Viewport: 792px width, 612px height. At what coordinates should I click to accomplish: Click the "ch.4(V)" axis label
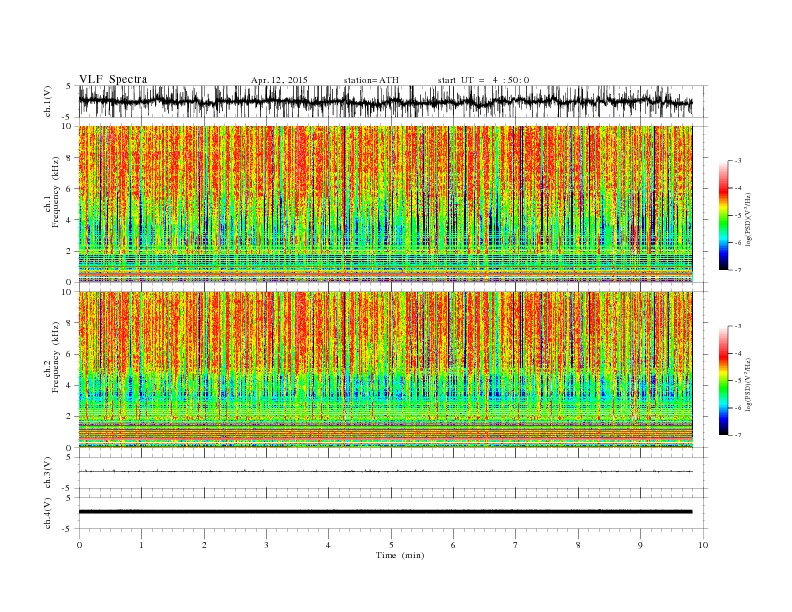click(x=48, y=514)
